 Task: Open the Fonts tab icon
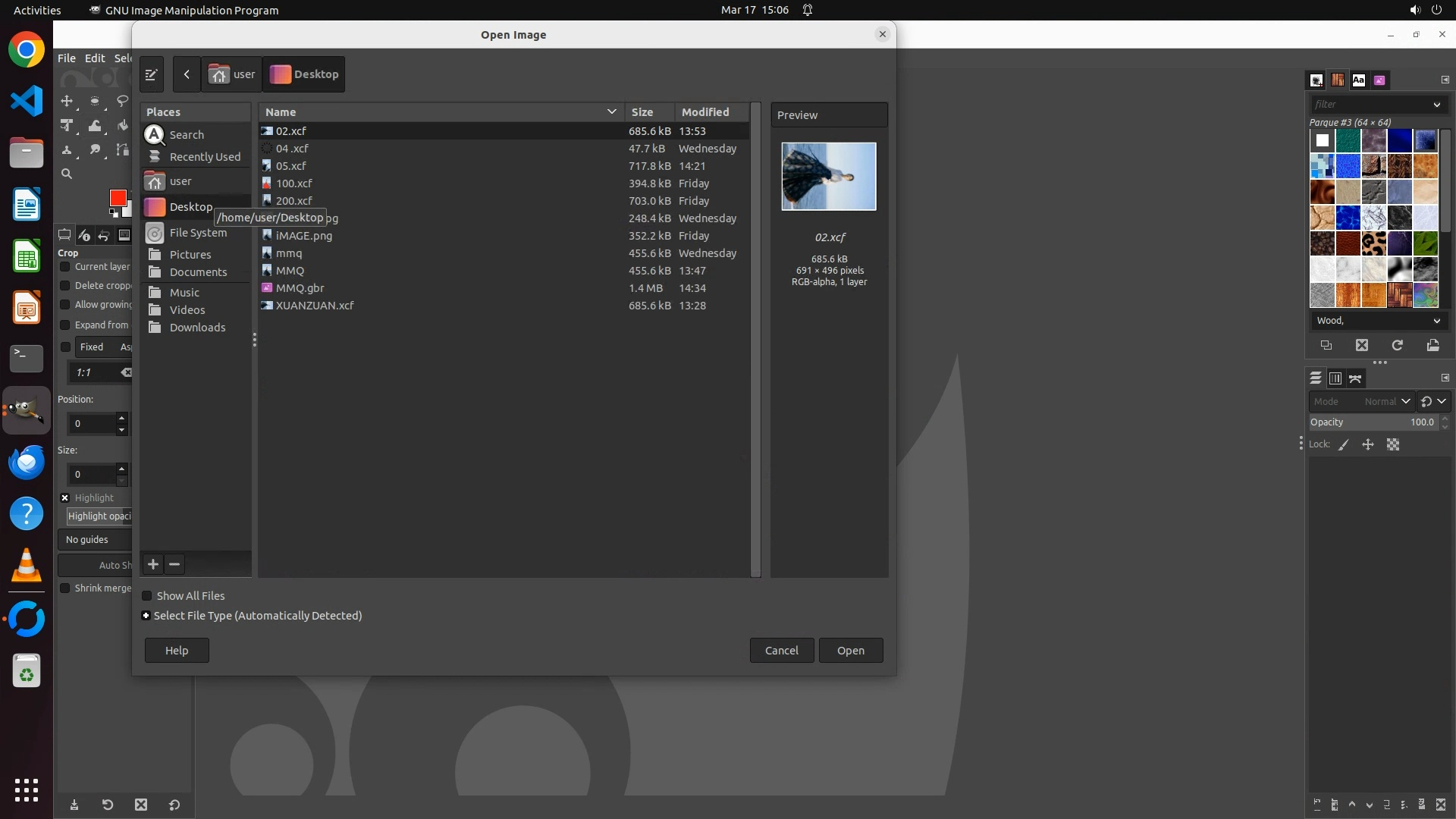pyautogui.click(x=1358, y=80)
